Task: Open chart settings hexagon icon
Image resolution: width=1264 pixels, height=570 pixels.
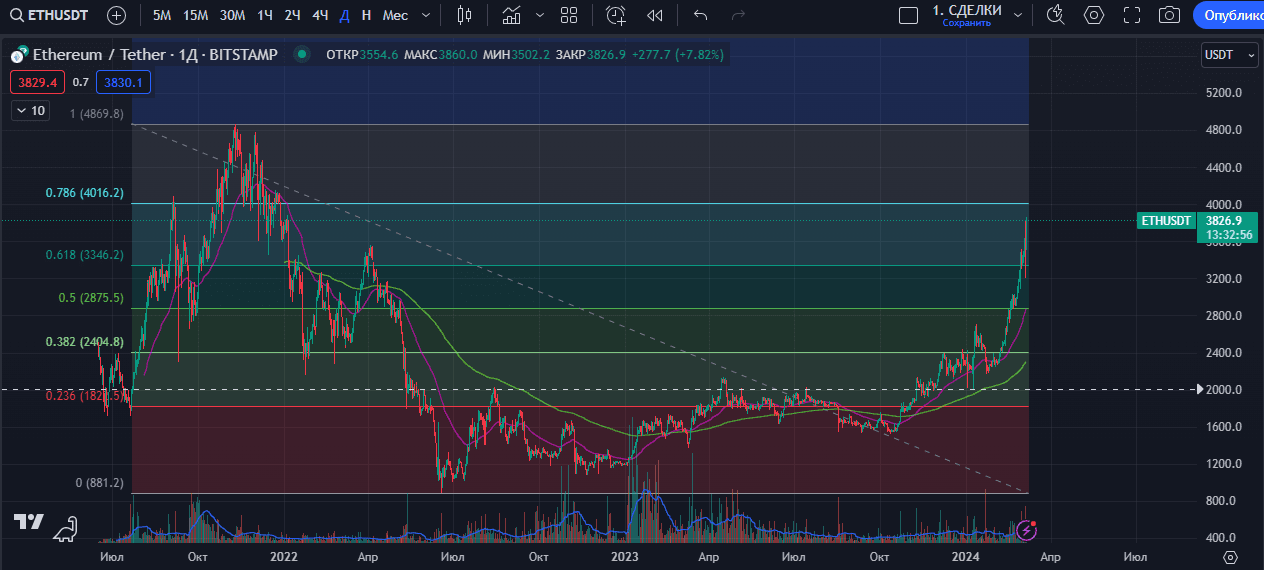Action: click(1094, 15)
